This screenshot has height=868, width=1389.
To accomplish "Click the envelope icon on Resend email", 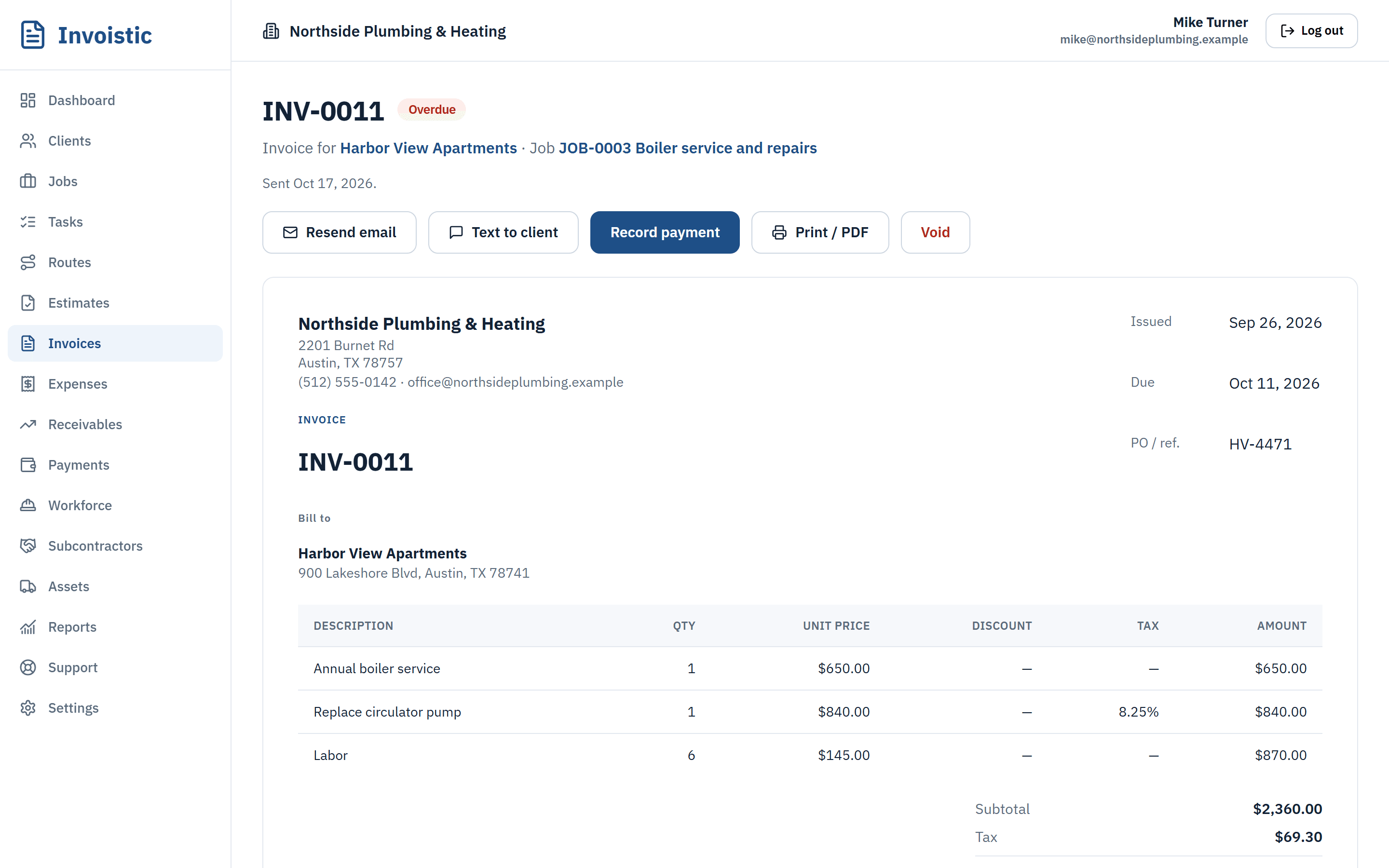I will click(290, 232).
